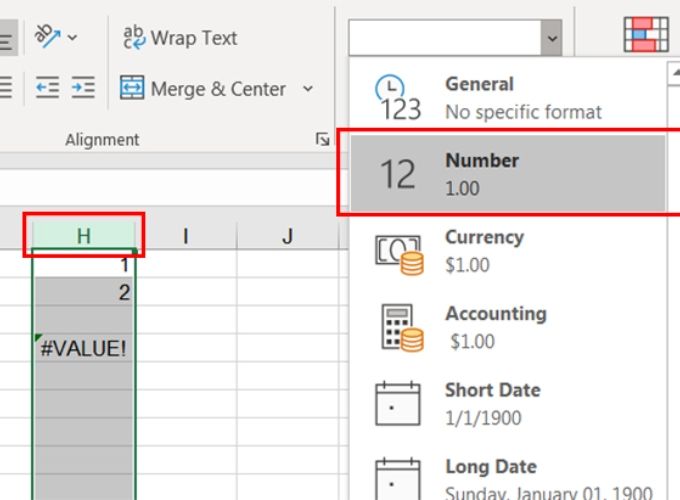
Task: Expand the Merge & Center options arrow
Action: [308, 89]
